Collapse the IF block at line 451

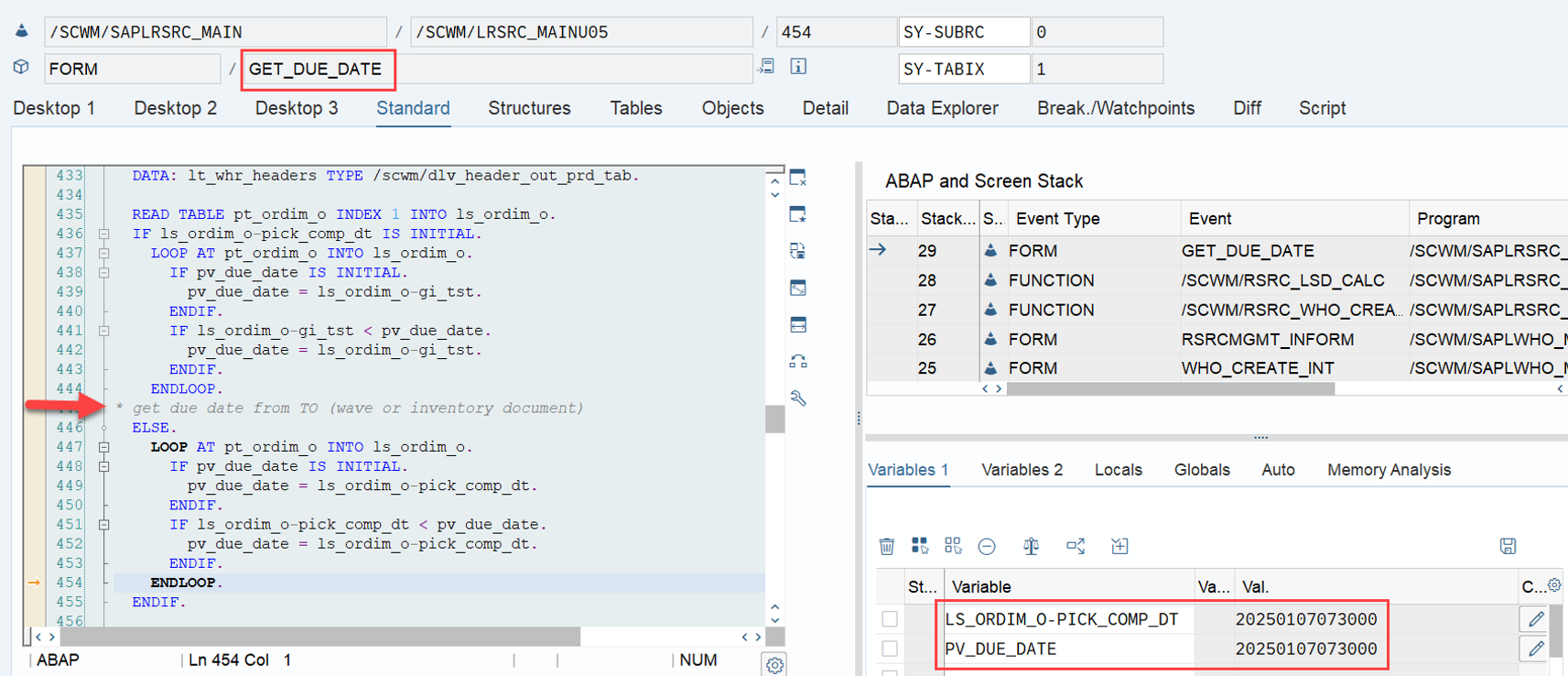tap(104, 525)
